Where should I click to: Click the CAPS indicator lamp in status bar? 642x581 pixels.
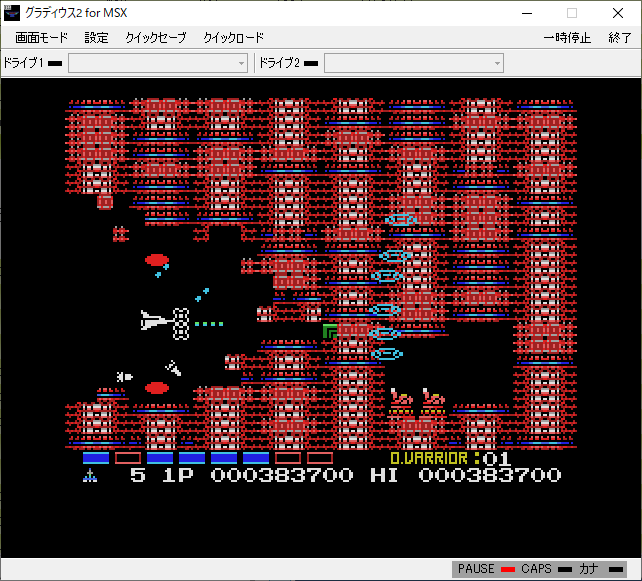565,569
